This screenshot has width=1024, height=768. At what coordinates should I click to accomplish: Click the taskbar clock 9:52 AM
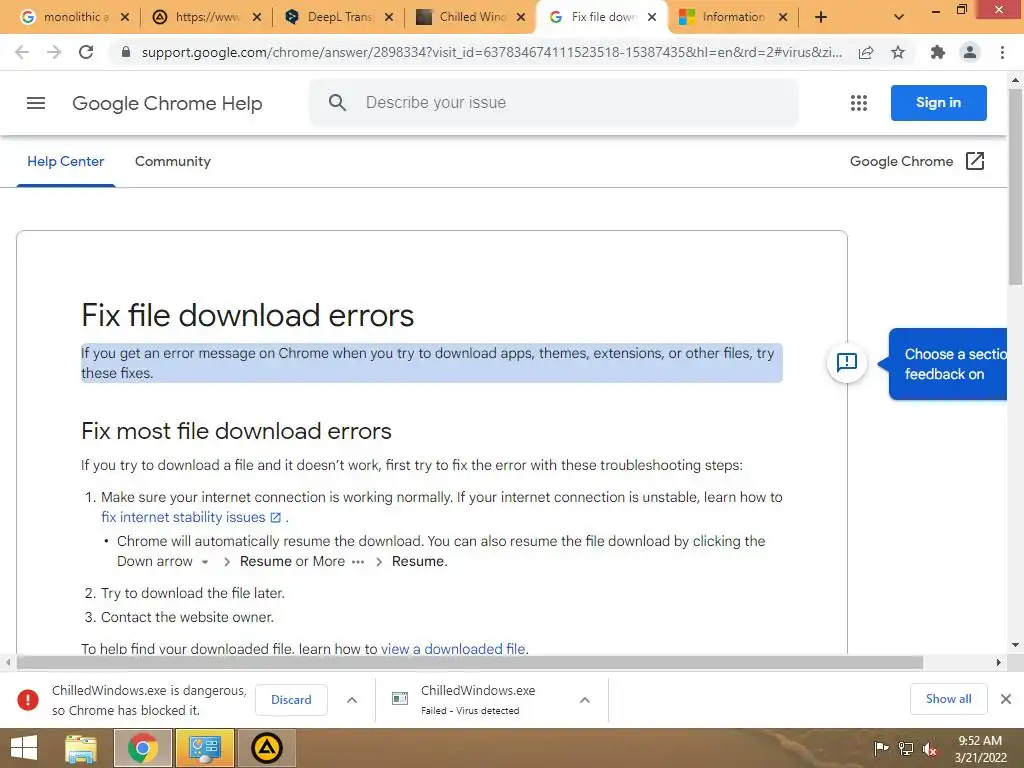[x=980, y=741]
